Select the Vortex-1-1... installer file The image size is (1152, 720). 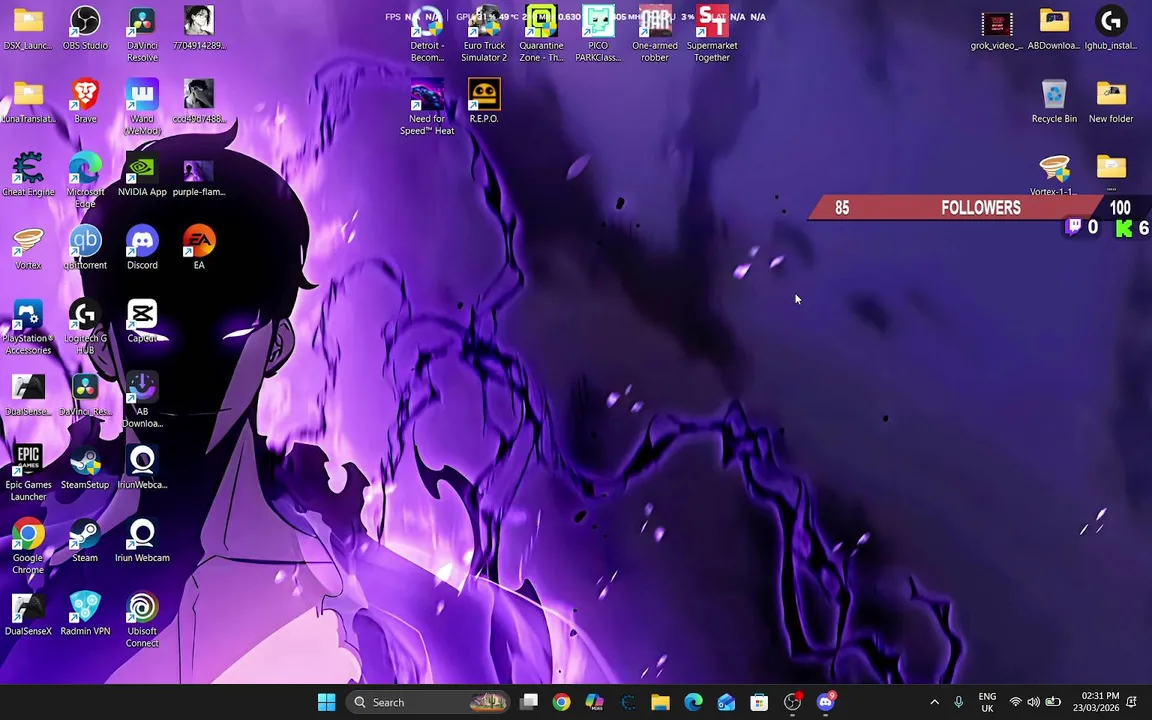(x=1054, y=175)
